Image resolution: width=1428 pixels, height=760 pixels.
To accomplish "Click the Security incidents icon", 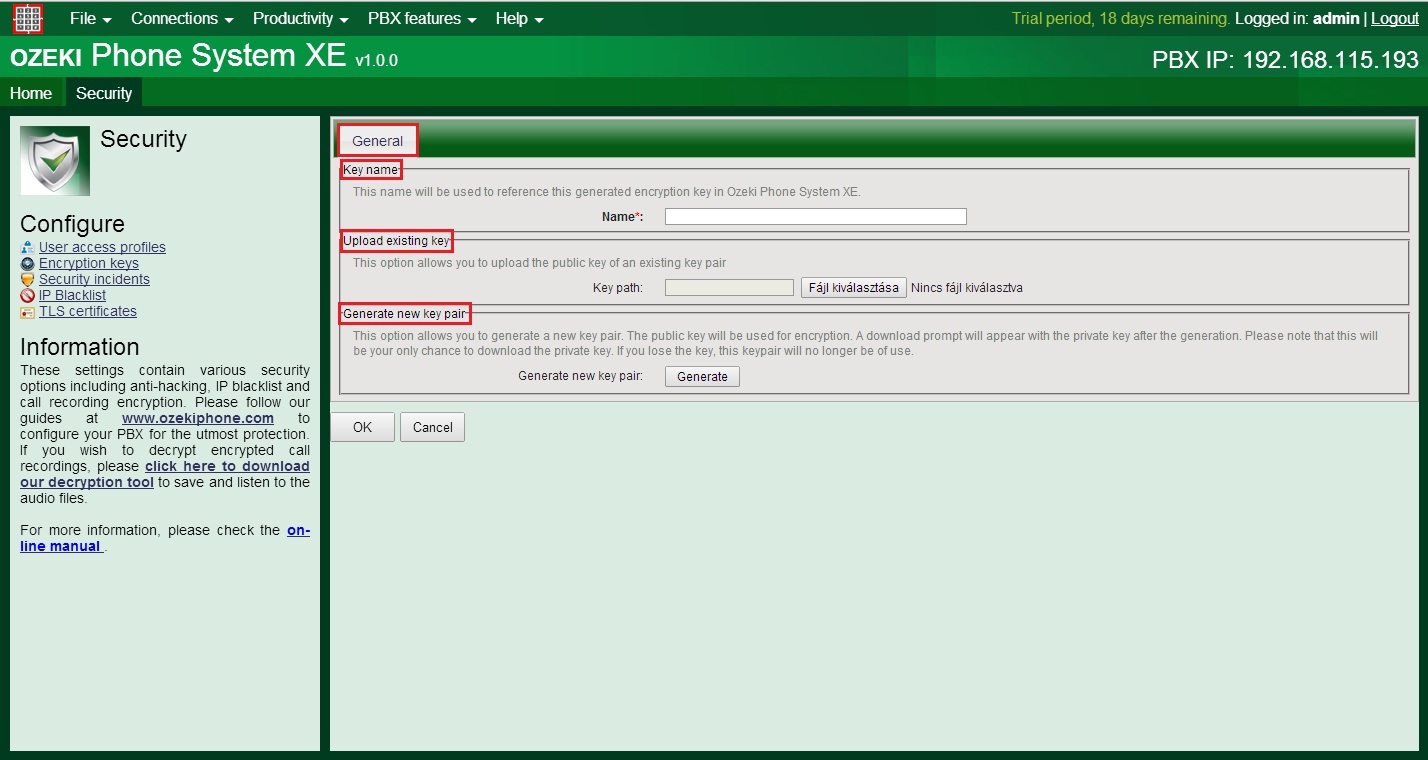I will click(28, 279).
